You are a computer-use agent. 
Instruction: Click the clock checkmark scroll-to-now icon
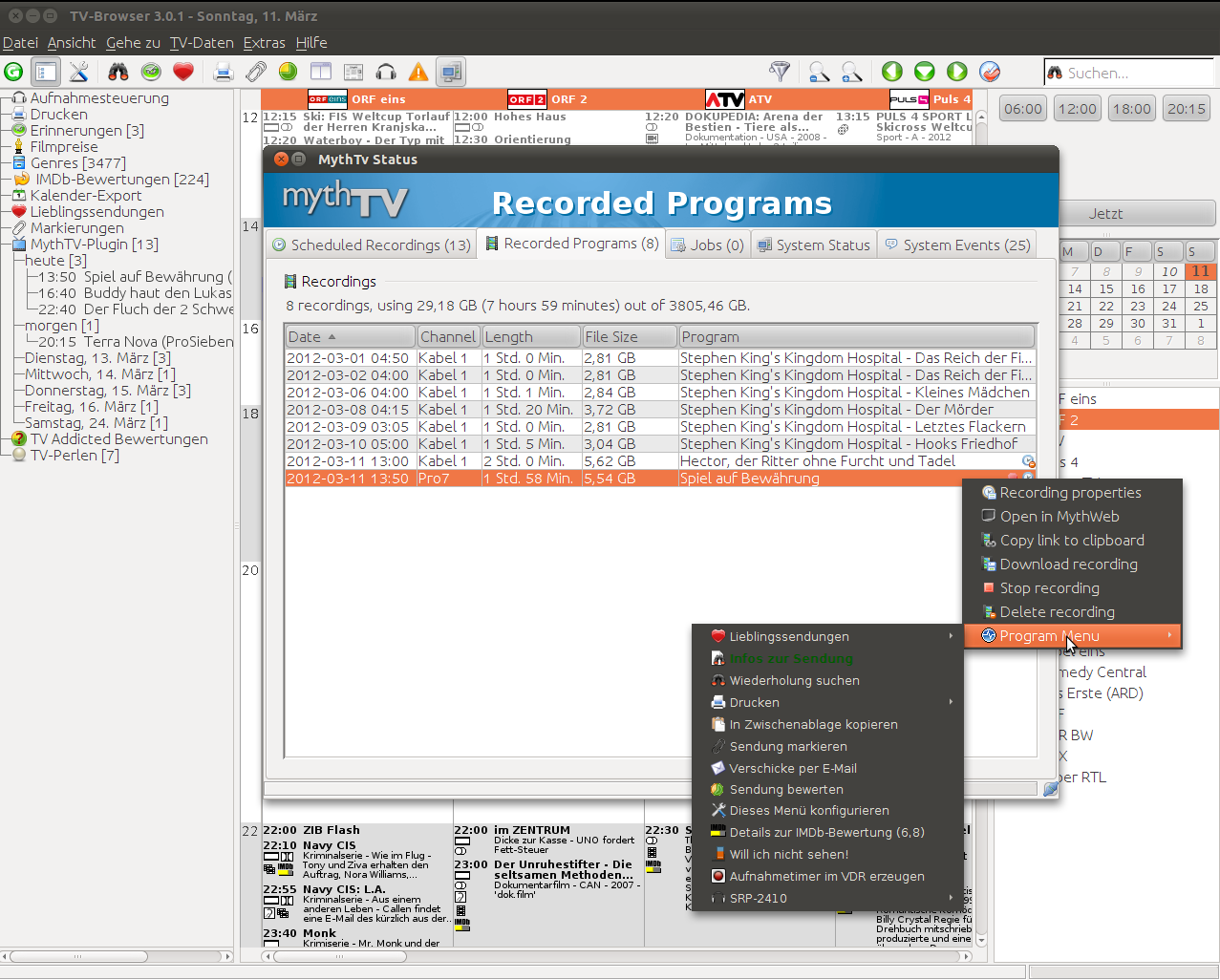click(990, 72)
